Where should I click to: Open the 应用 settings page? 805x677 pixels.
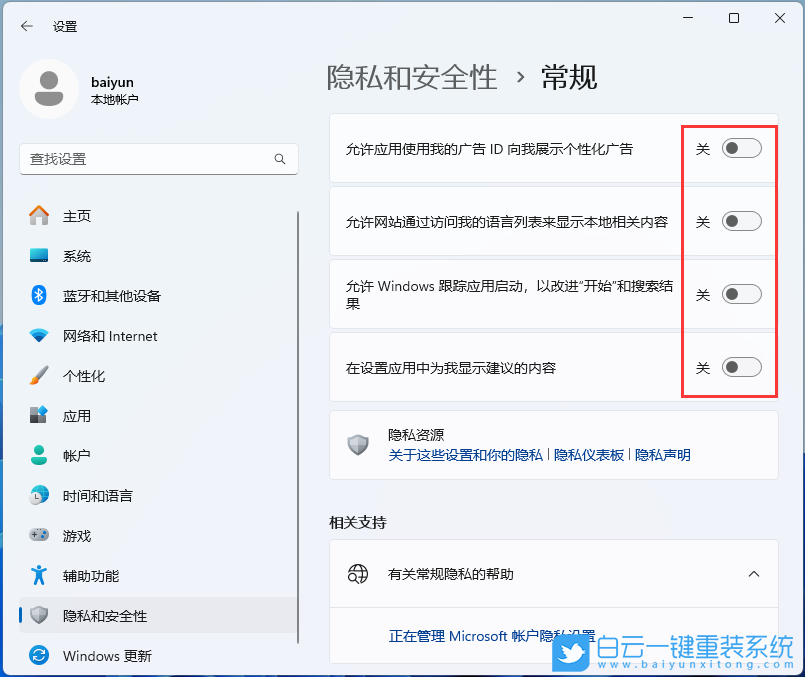point(78,416)
